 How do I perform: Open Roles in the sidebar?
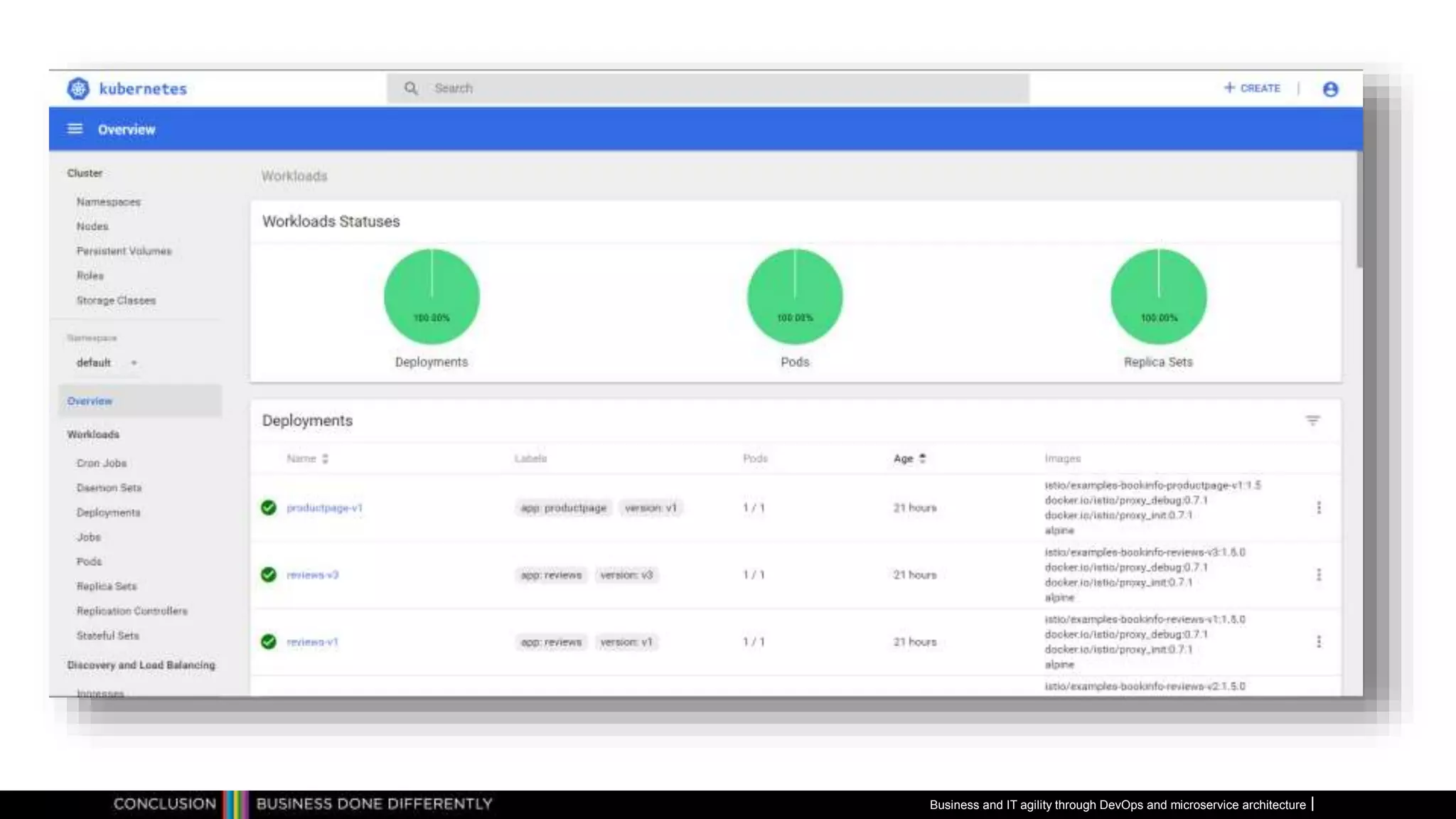click(90, 275)
